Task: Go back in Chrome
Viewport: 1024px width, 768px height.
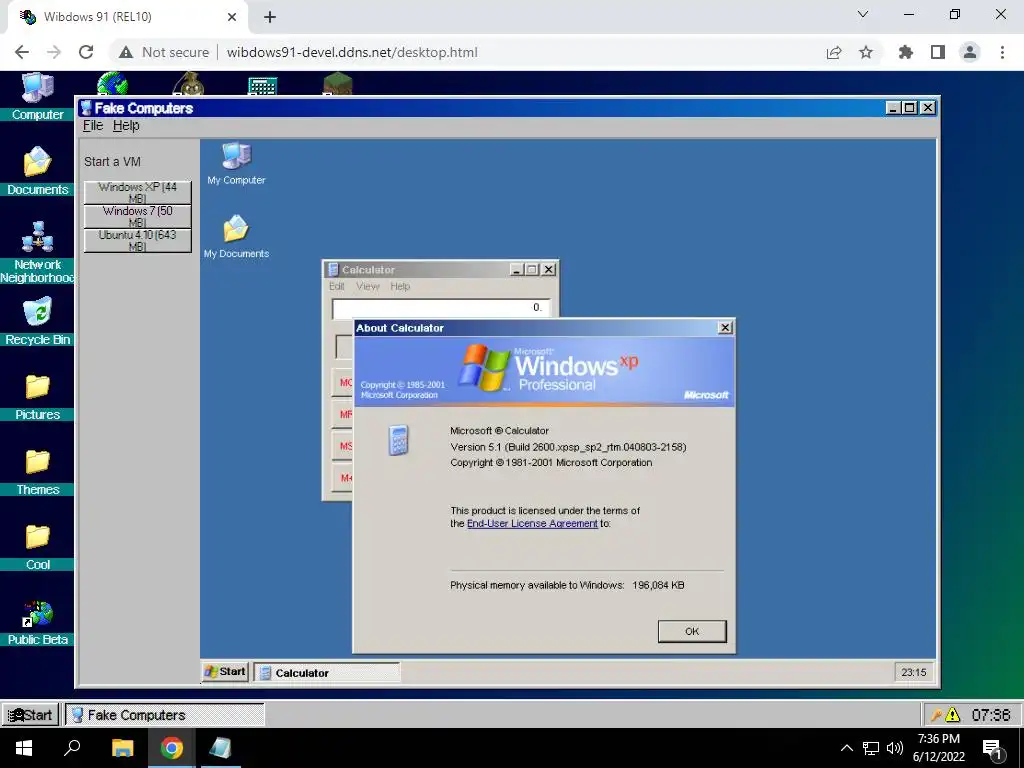Action: pos(22,52)
